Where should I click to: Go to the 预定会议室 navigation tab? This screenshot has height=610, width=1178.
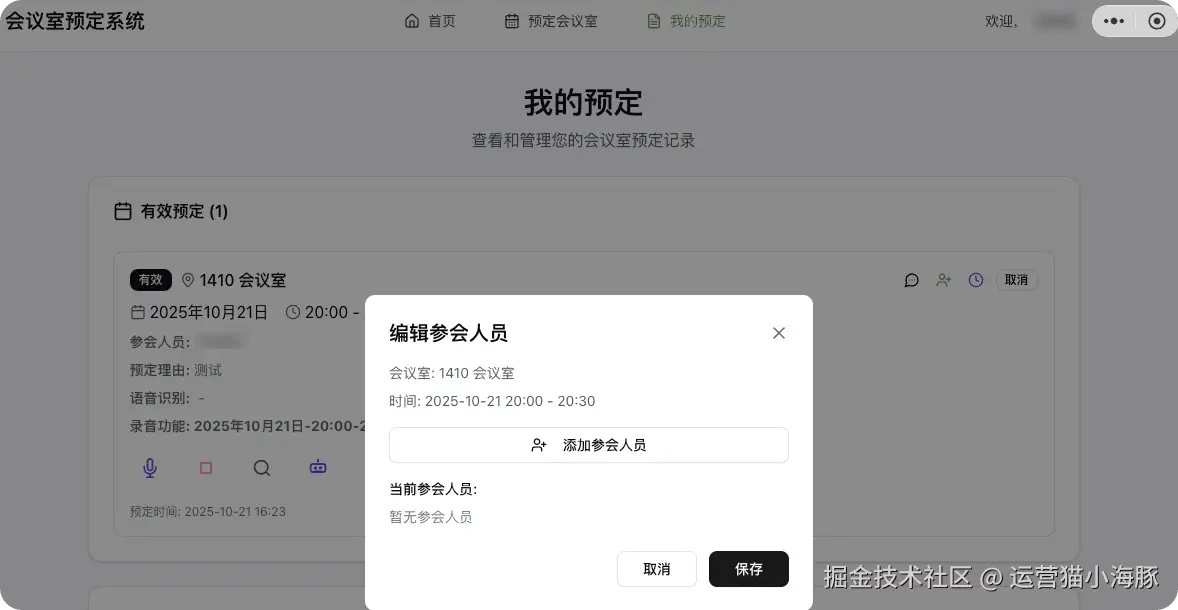(x=551, y=21)
